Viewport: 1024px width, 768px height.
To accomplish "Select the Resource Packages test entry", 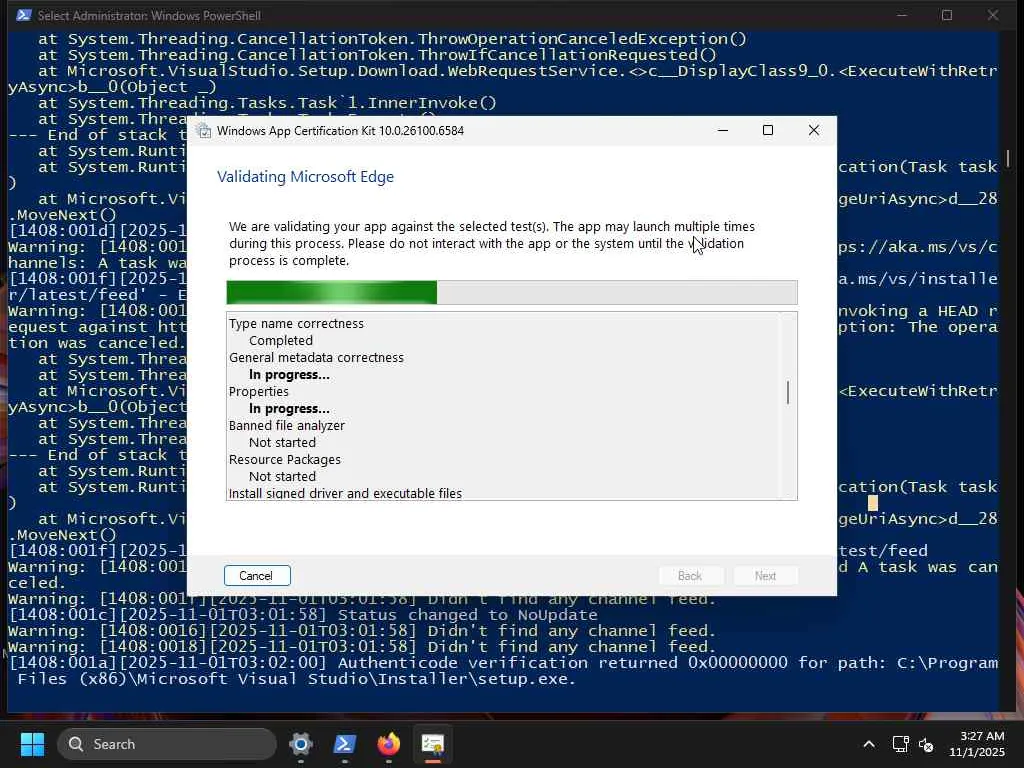I will 285,460.
